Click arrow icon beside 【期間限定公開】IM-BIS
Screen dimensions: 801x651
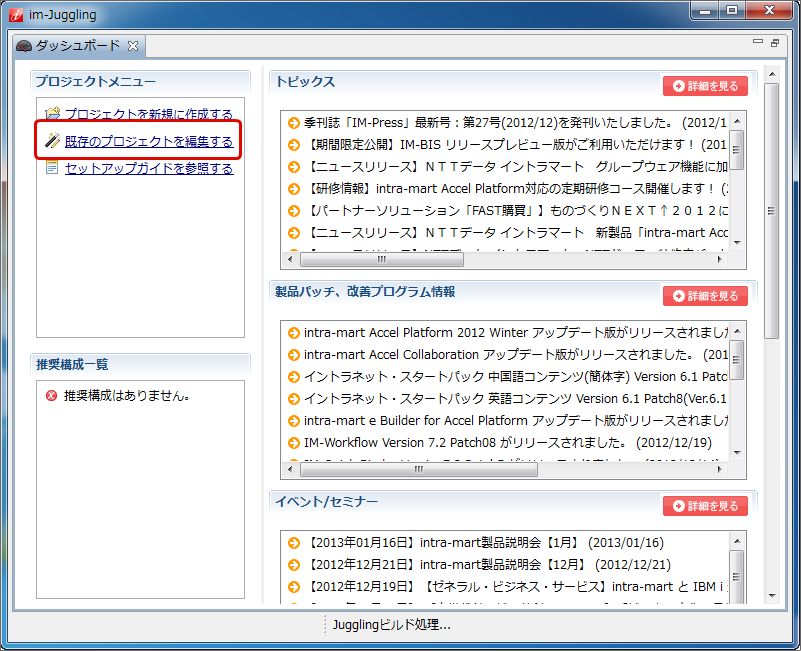point(294,145)
